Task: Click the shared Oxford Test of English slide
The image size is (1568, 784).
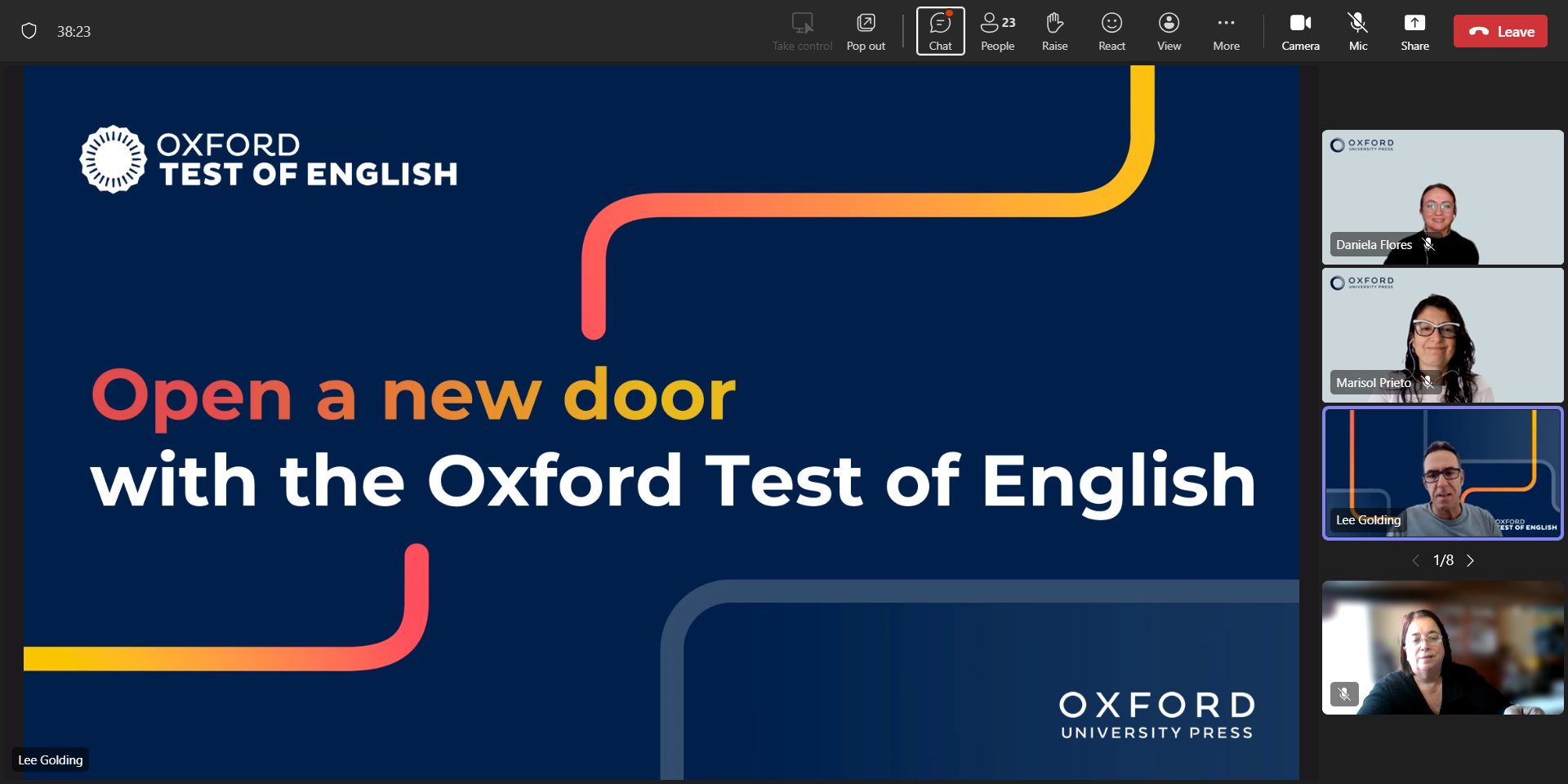Action: click(661, 422)
